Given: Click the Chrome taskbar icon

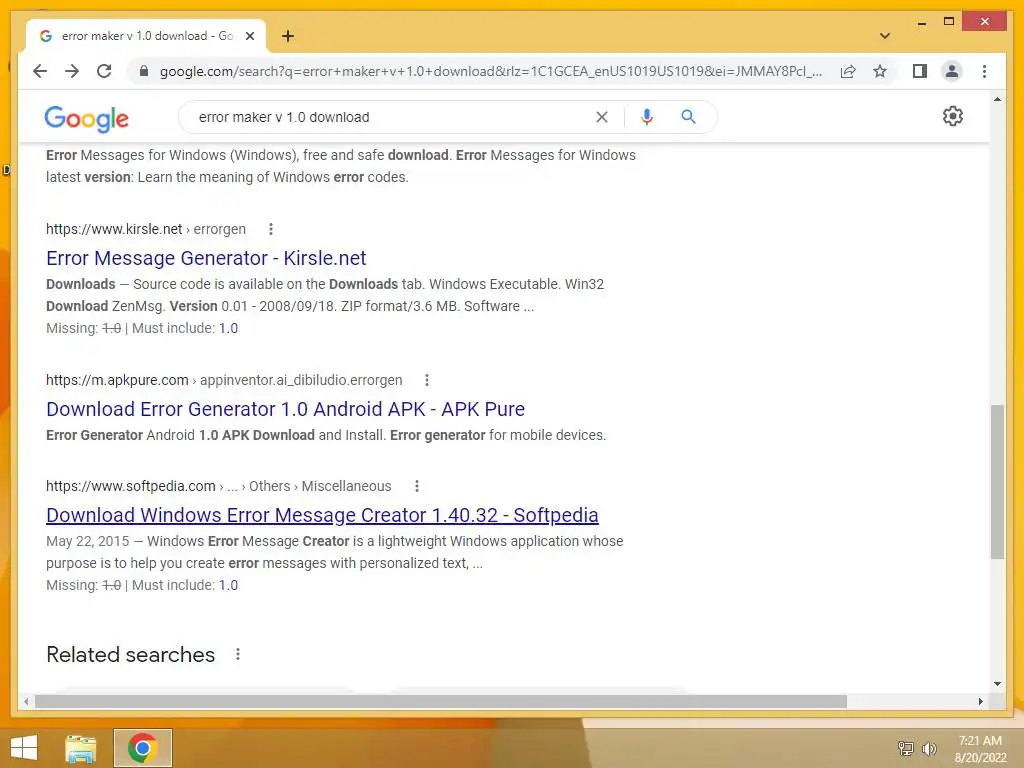Looking at the screenshot, I should (x=142, y=748).
